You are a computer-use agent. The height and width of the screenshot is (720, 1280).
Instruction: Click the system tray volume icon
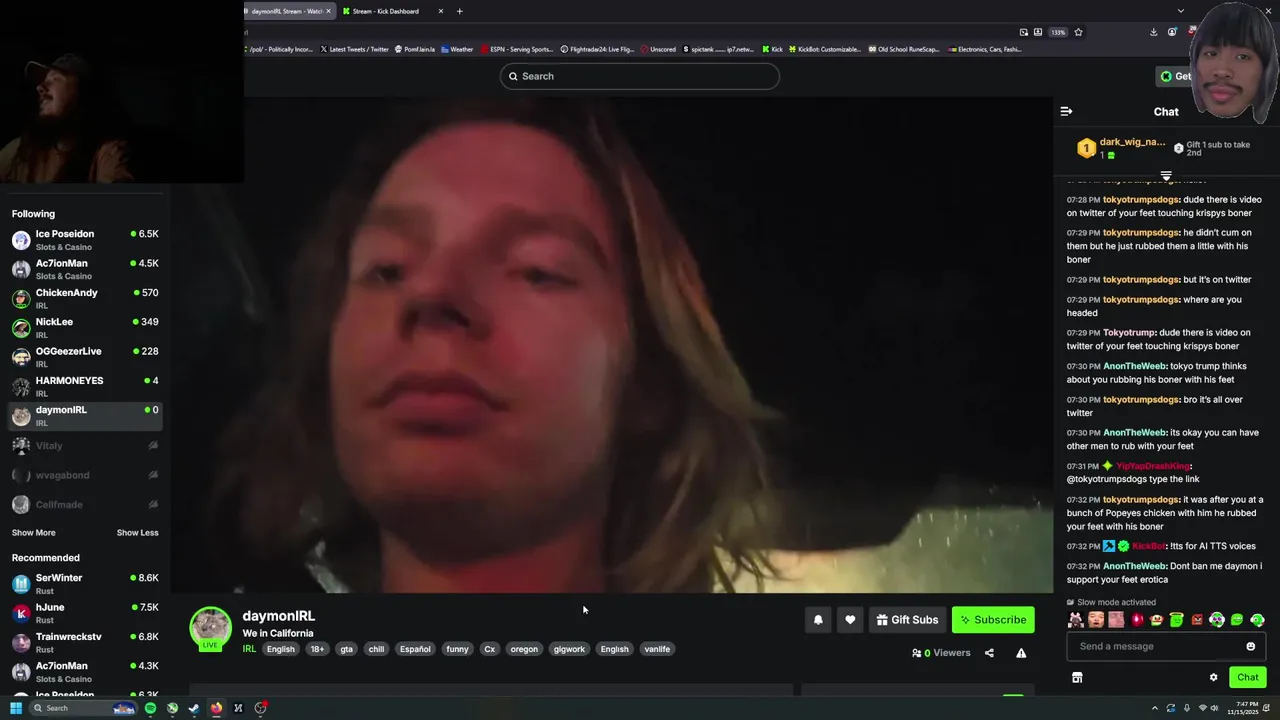(1215, 708)
